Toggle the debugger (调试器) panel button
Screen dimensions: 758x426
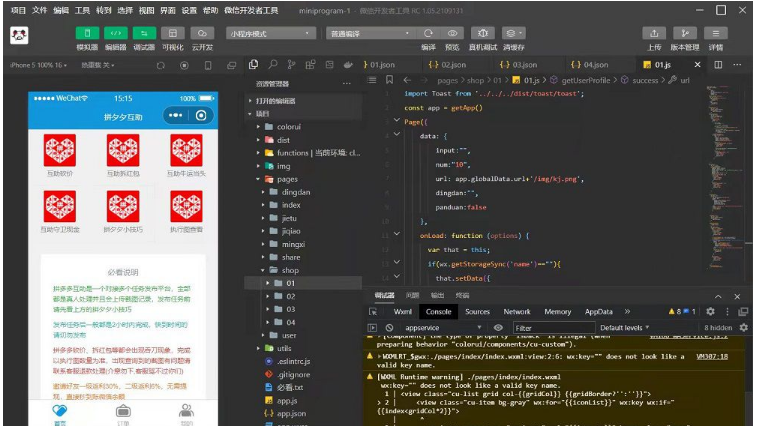144,33
